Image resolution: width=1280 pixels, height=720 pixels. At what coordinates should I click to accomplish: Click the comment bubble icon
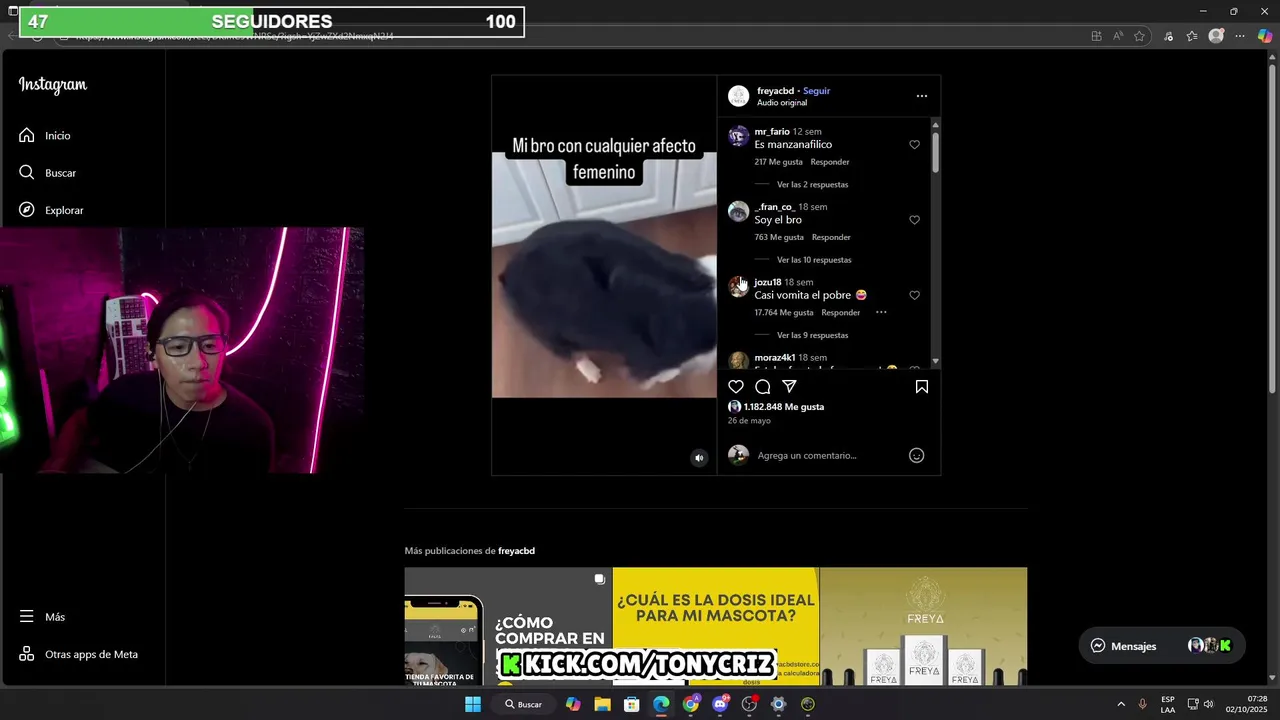click(x=763, y=387)
